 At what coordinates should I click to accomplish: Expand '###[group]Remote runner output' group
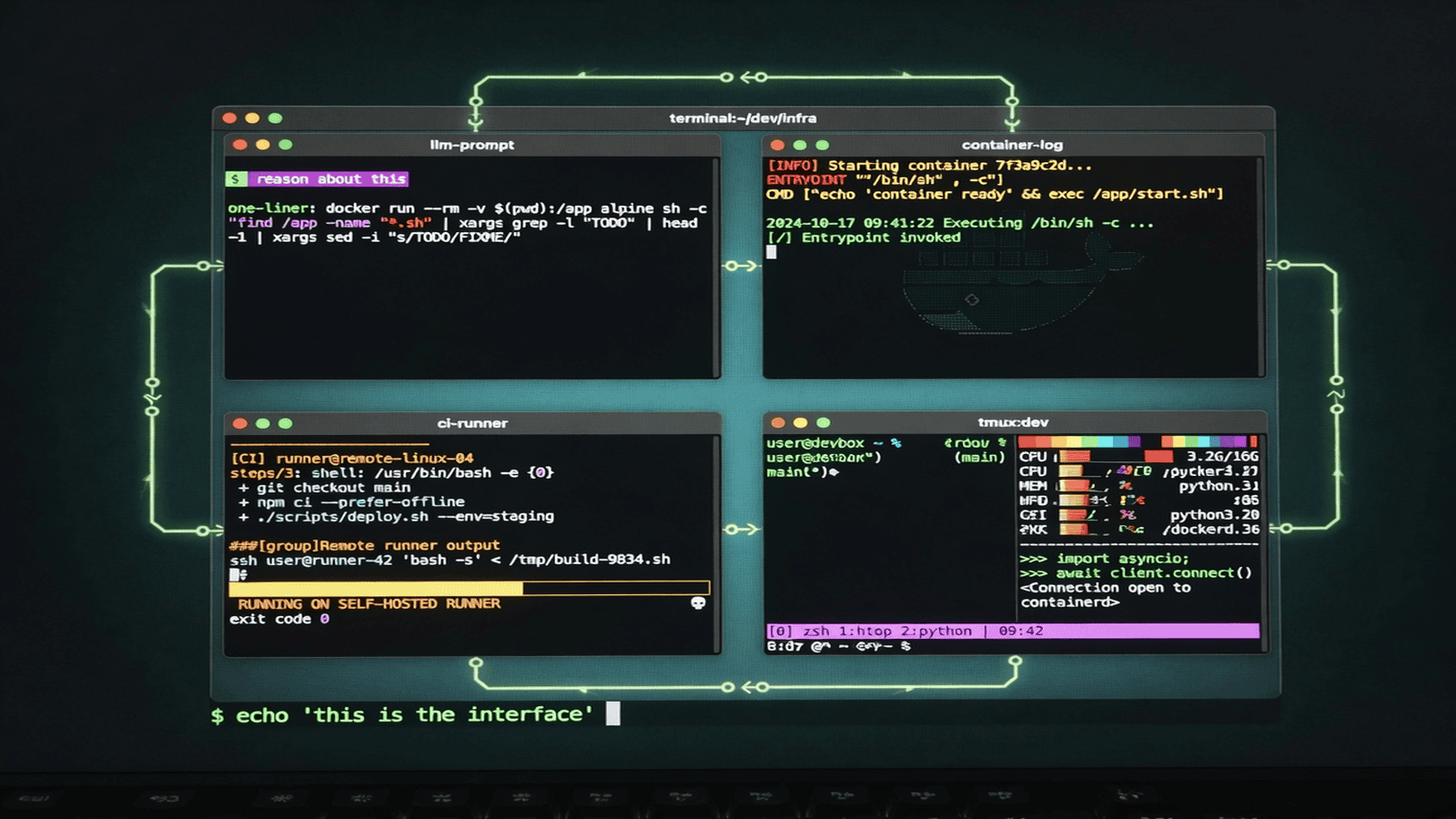(364, 546)
